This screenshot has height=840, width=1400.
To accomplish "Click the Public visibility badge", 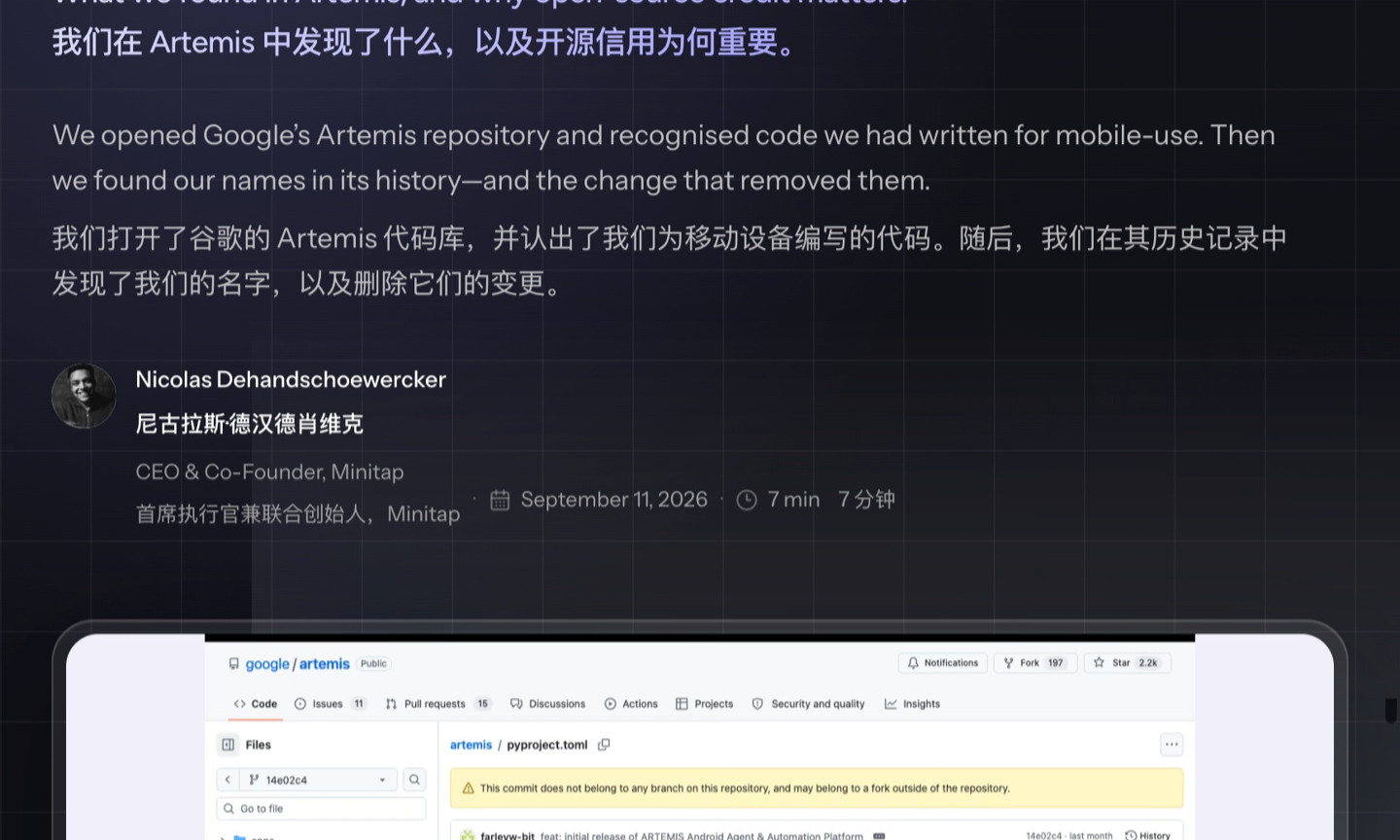I will (373, 664).
